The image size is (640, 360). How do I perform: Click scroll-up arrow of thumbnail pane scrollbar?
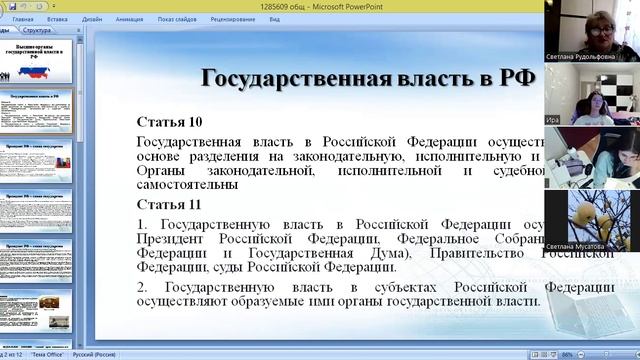(80, 40)
